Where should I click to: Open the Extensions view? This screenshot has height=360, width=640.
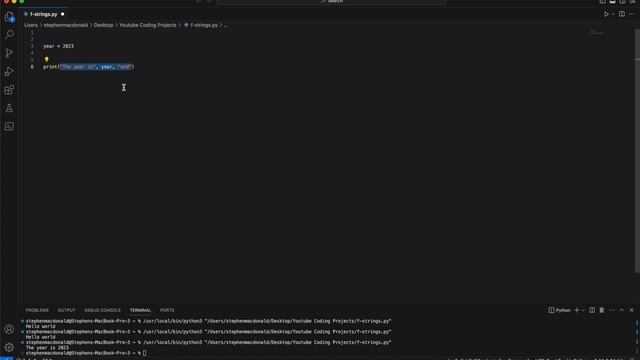click(x=9, y=90)
